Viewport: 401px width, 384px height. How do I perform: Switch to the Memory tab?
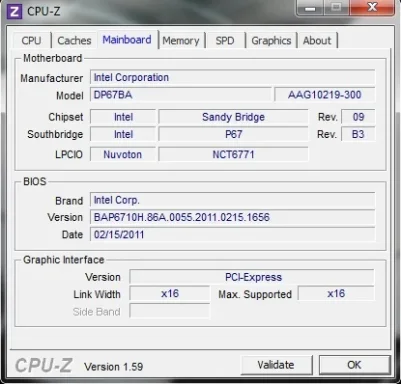(x=181, y=41)
